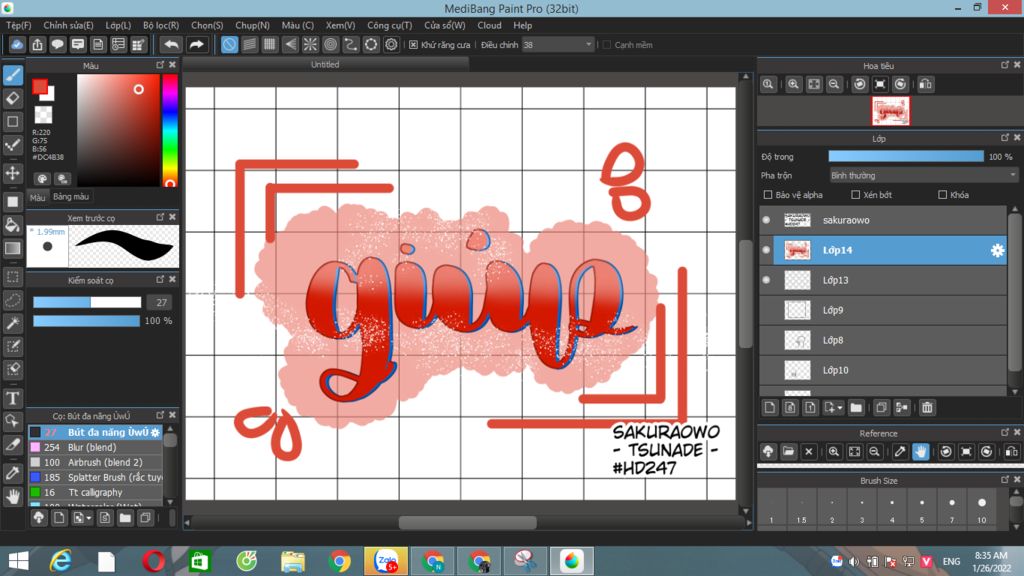Select the Lasso tool
The height and width of the screenshot is (576, 1024).
pyautogui.click(x=13, y=300)
